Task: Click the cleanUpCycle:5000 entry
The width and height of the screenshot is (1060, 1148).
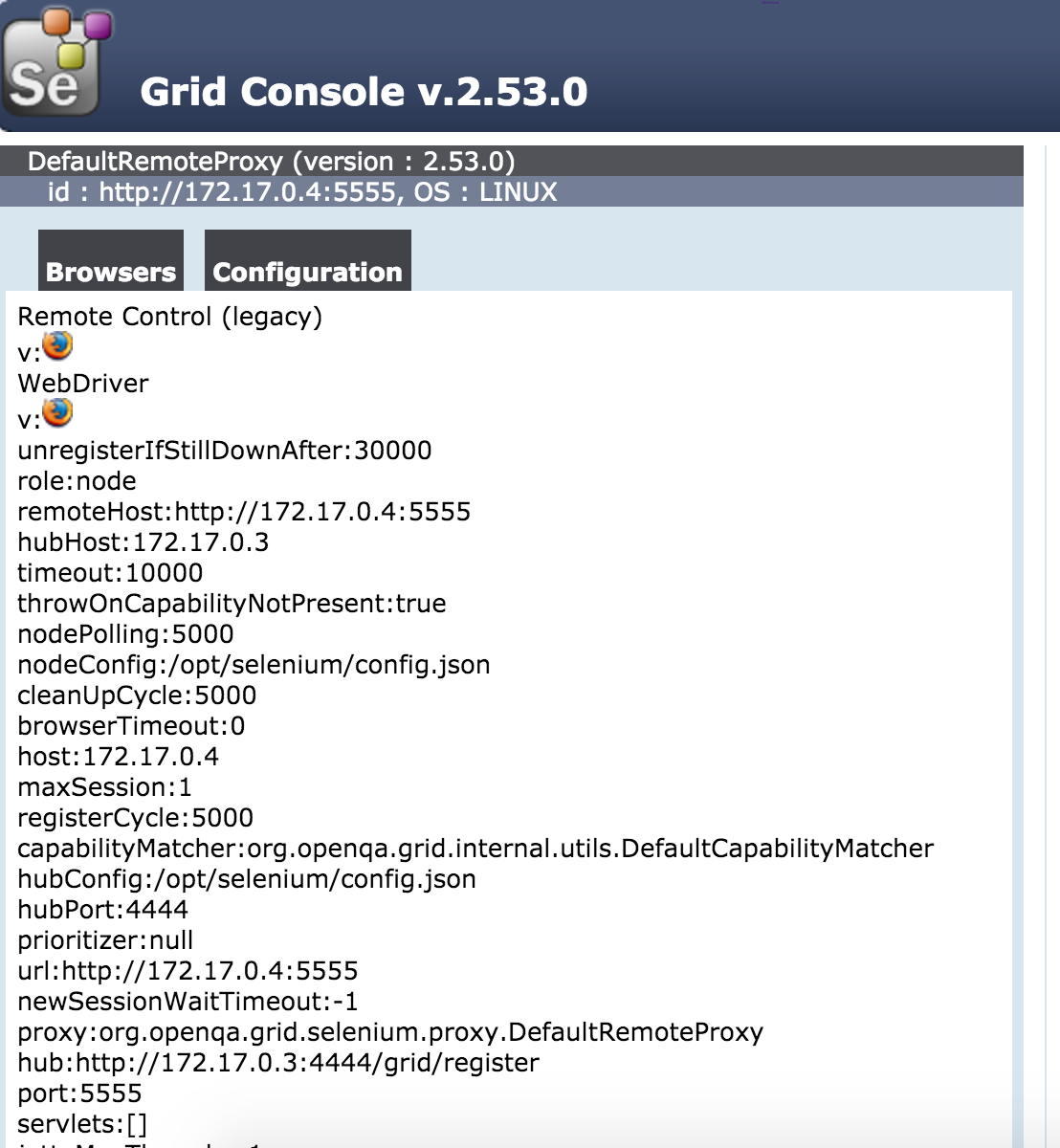Action: 137,695
